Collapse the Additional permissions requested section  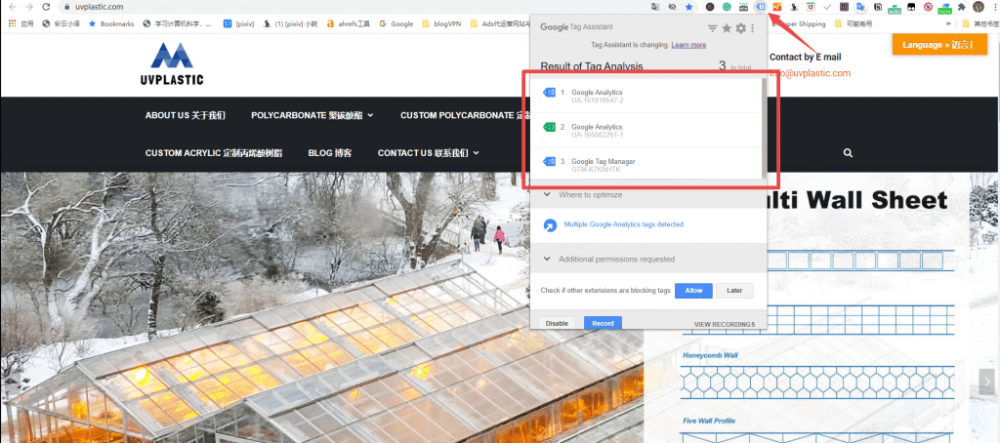tap(548, 259)
